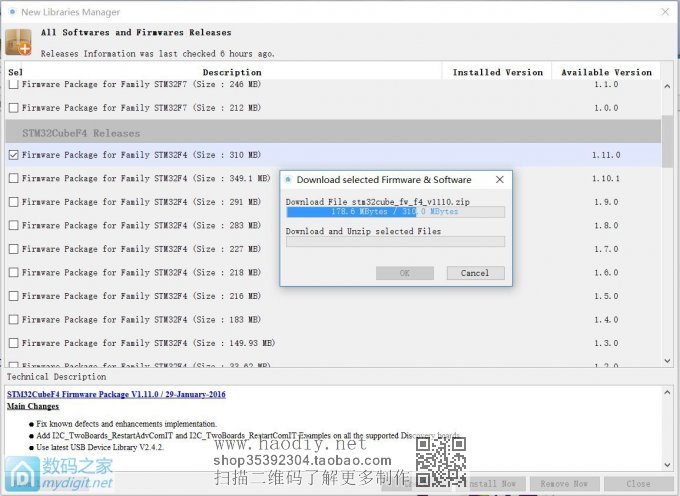Check the STM32F4 349.1 MB package

coord(13,178)
